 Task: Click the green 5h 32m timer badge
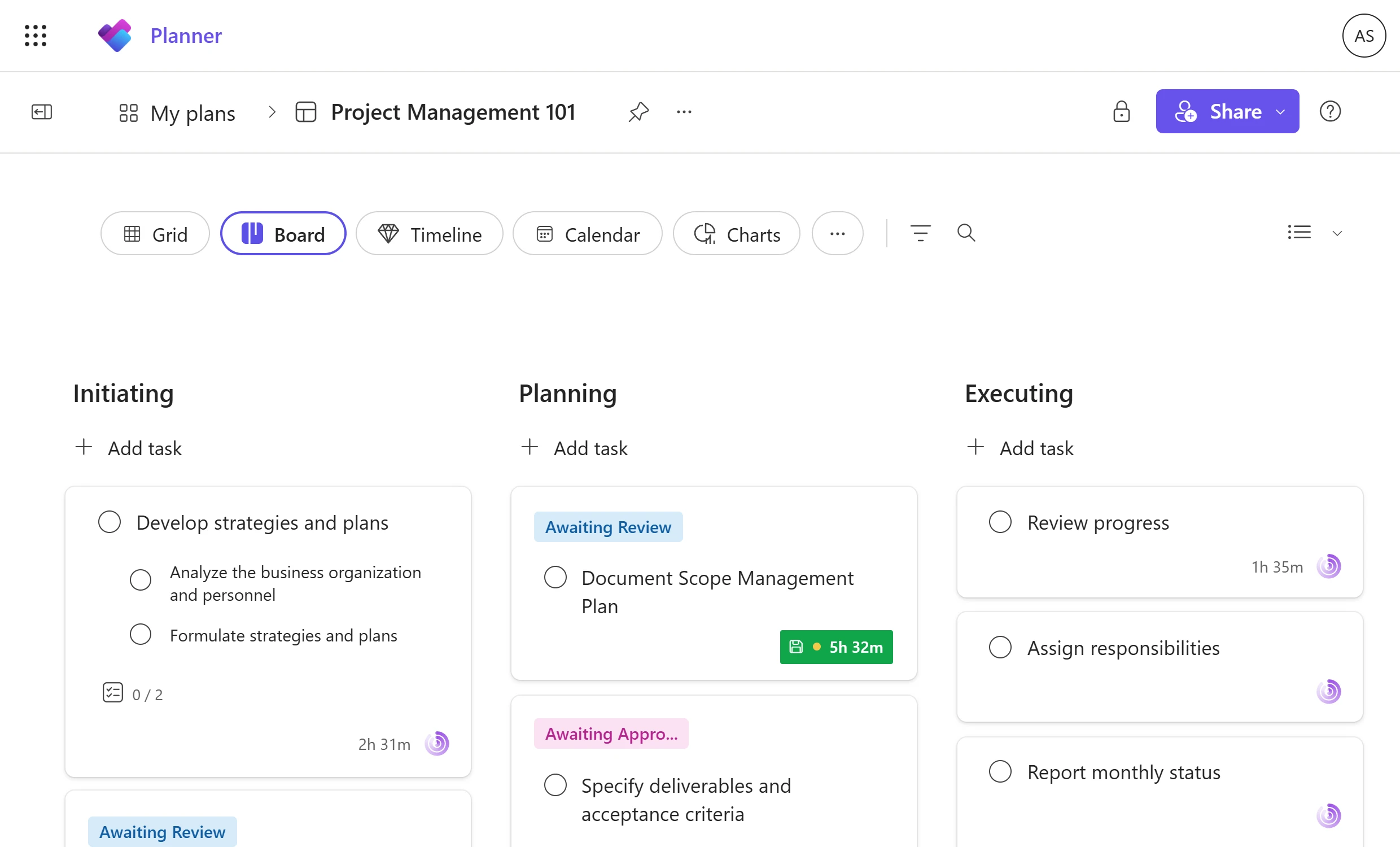click(837, 647)
